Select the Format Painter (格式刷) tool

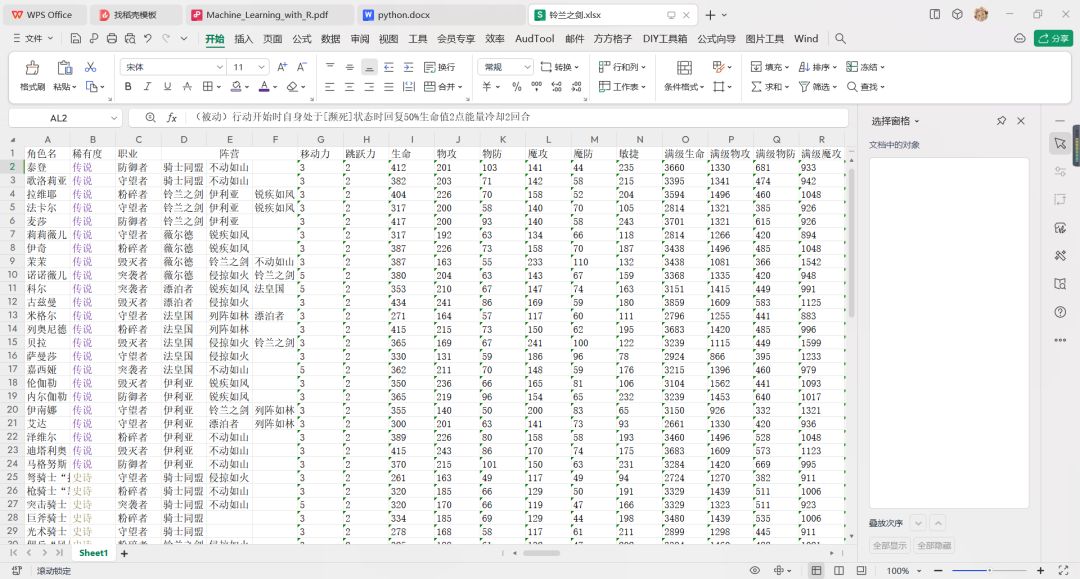point(32,76)
